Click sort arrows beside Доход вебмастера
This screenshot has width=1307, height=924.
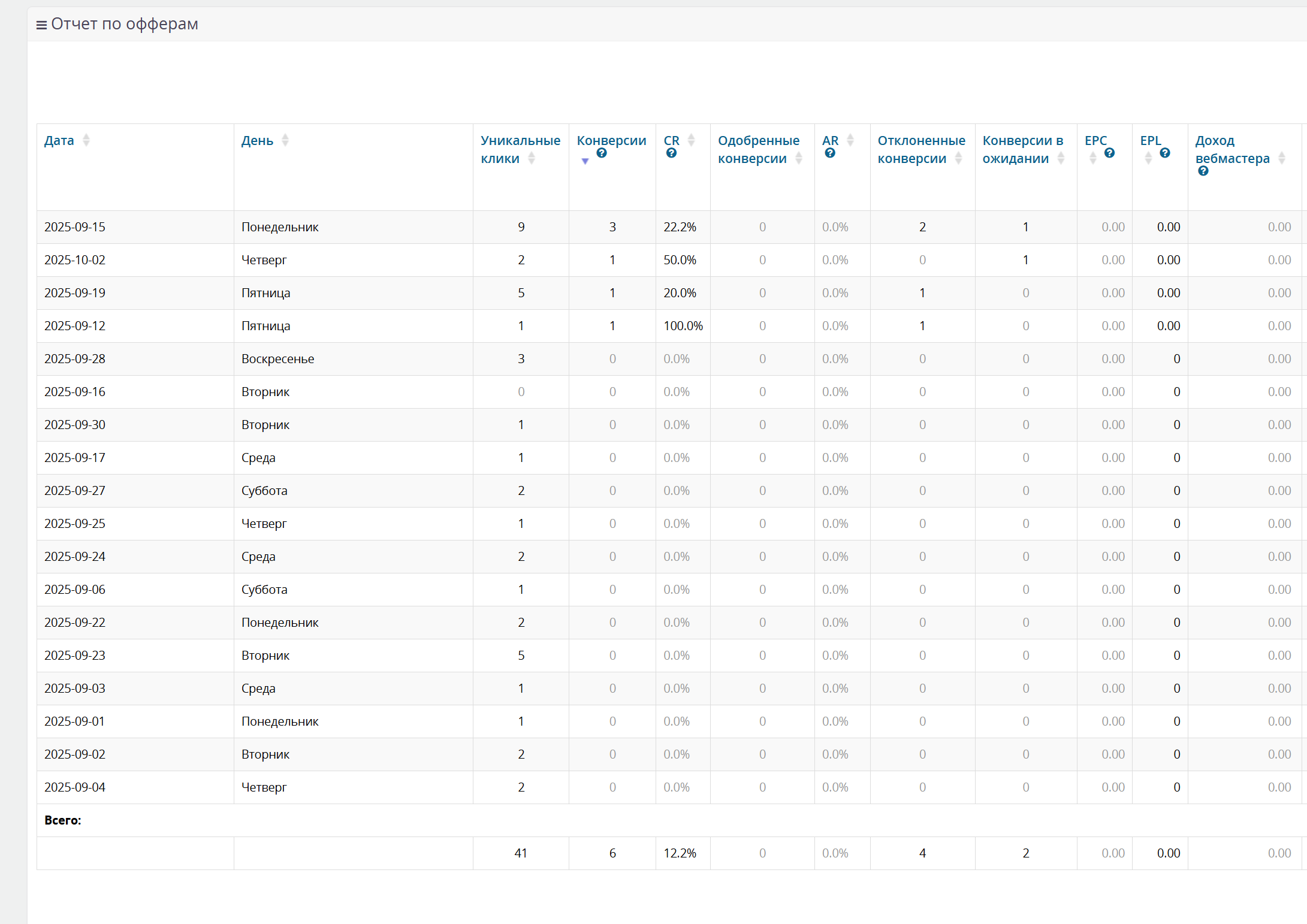(1281, 158)
